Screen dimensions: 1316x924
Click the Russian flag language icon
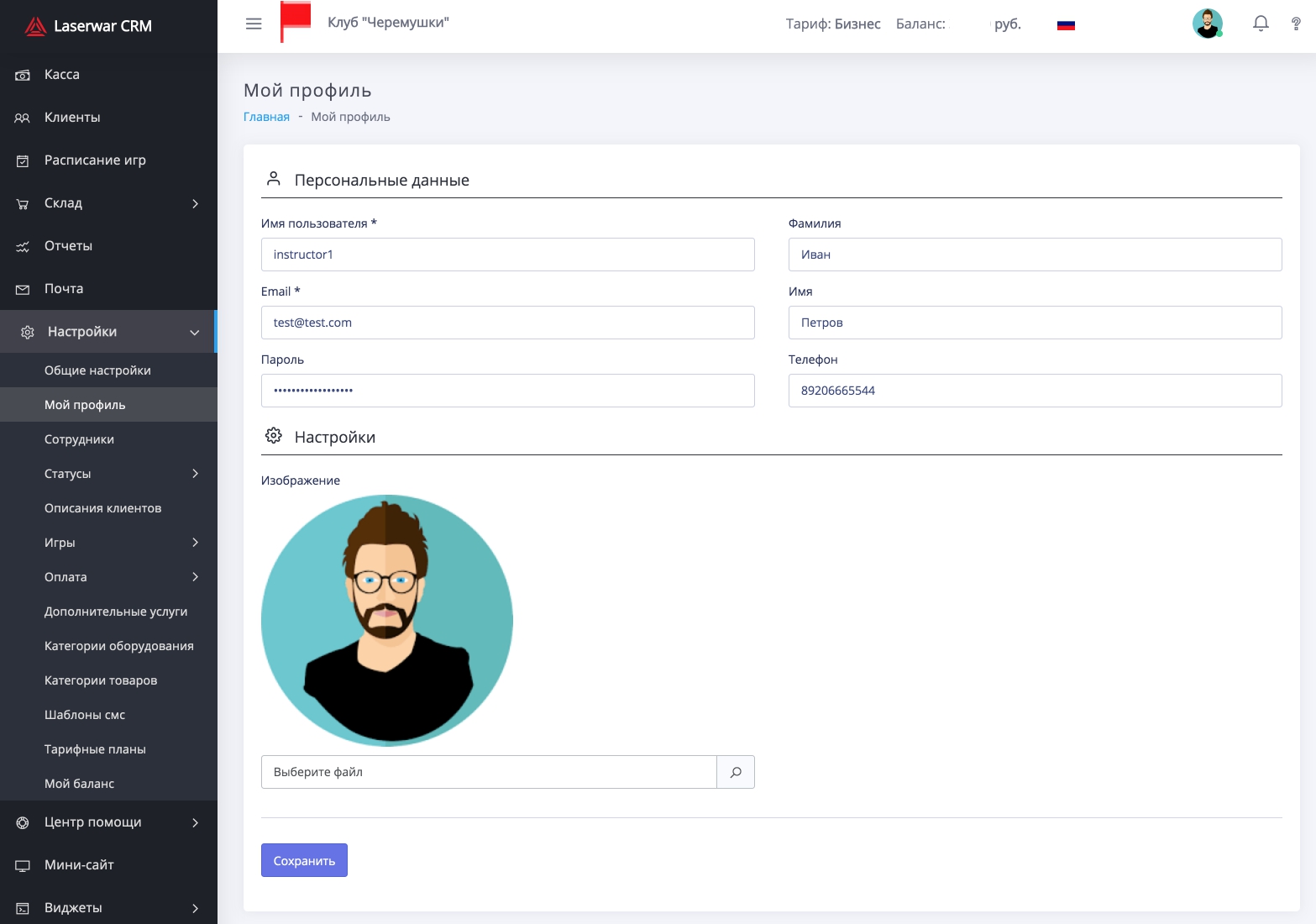(x=1066, y=25)
